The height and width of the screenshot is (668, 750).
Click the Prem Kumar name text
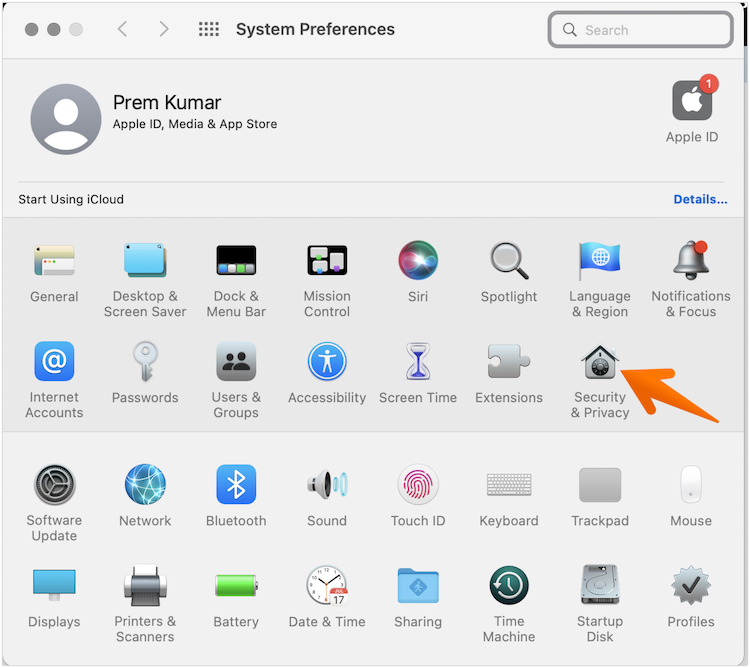(x=166, y=103)
